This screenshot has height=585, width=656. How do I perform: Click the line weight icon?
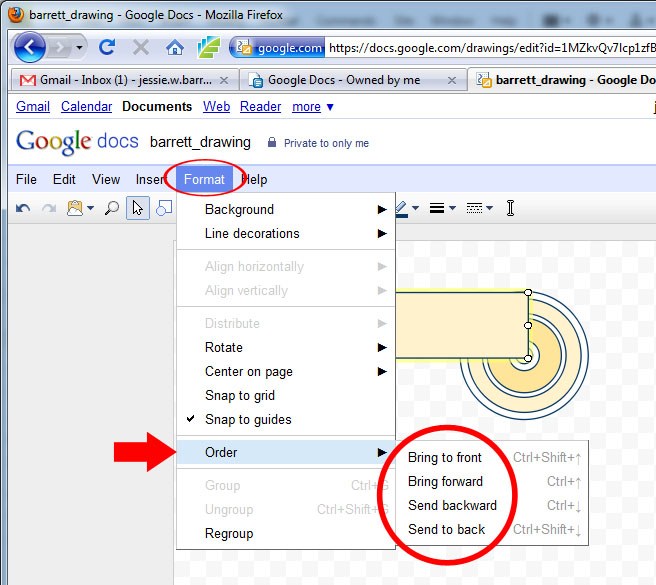(437, 208)
